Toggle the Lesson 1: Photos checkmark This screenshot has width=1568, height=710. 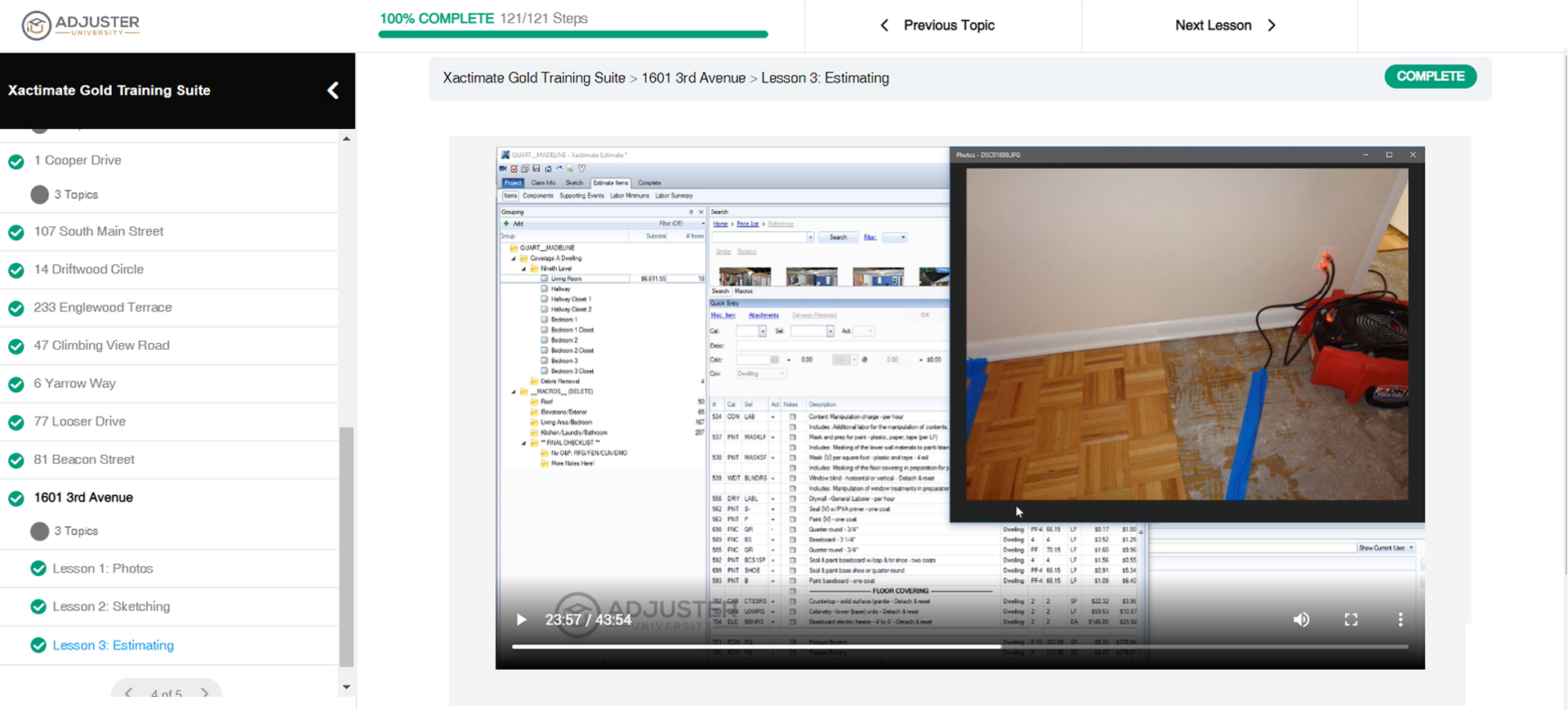pyautogui.click(x=38, y=569)
